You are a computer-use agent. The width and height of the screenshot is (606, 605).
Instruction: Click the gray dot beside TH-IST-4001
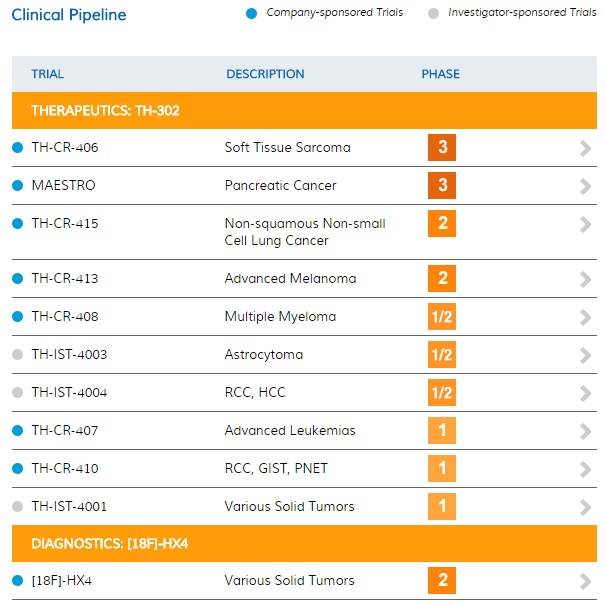[x=17, y=507]
